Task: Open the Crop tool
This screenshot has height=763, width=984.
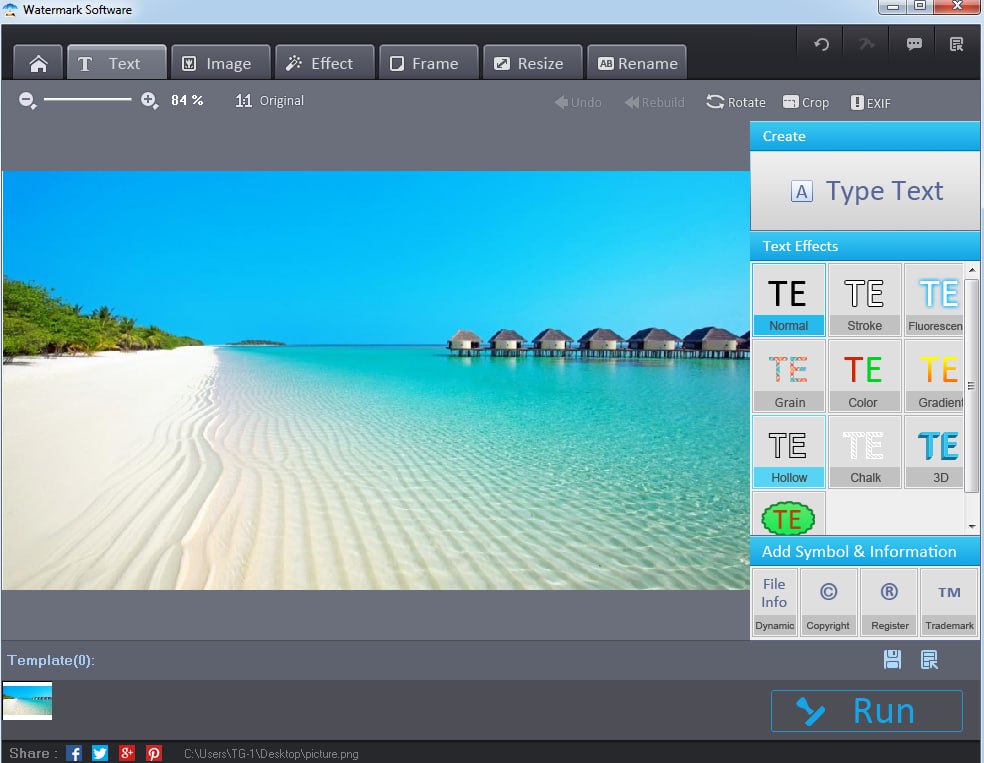Action: 805,102
